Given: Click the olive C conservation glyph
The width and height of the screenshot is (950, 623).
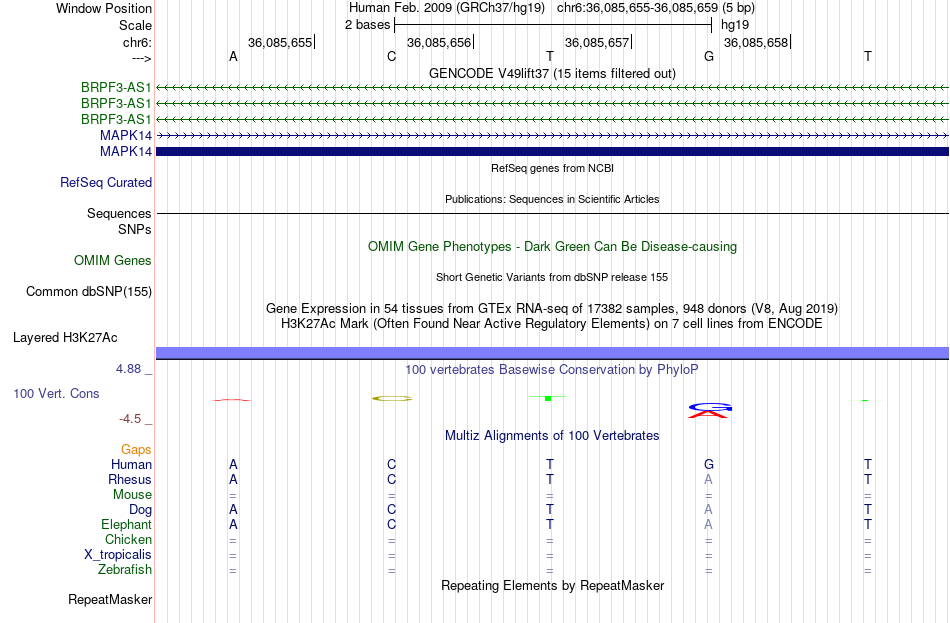Looking at the screenshot, I should pos(392,398).
